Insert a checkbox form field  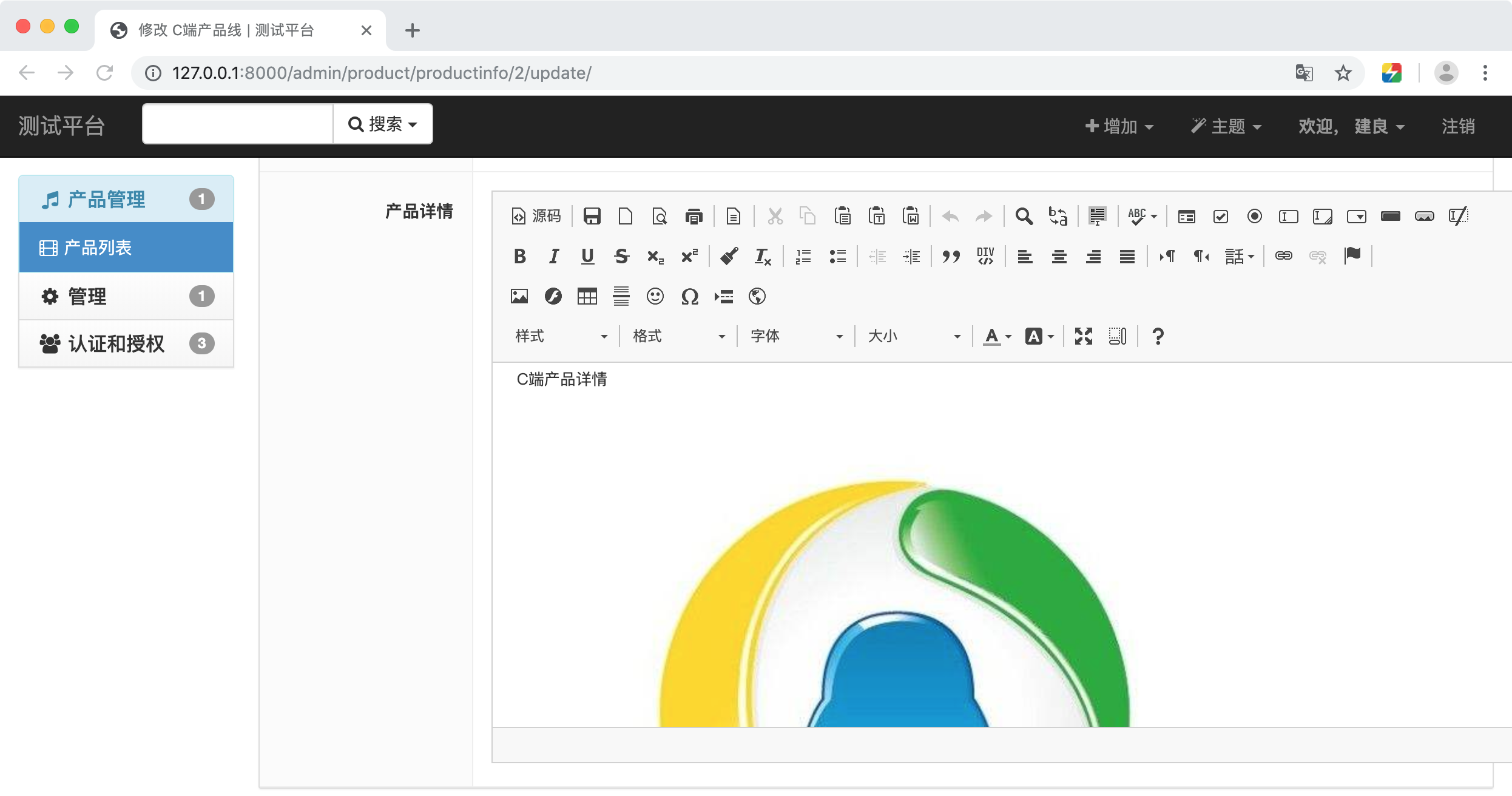pyautogui.click(x=1220, y=216)
